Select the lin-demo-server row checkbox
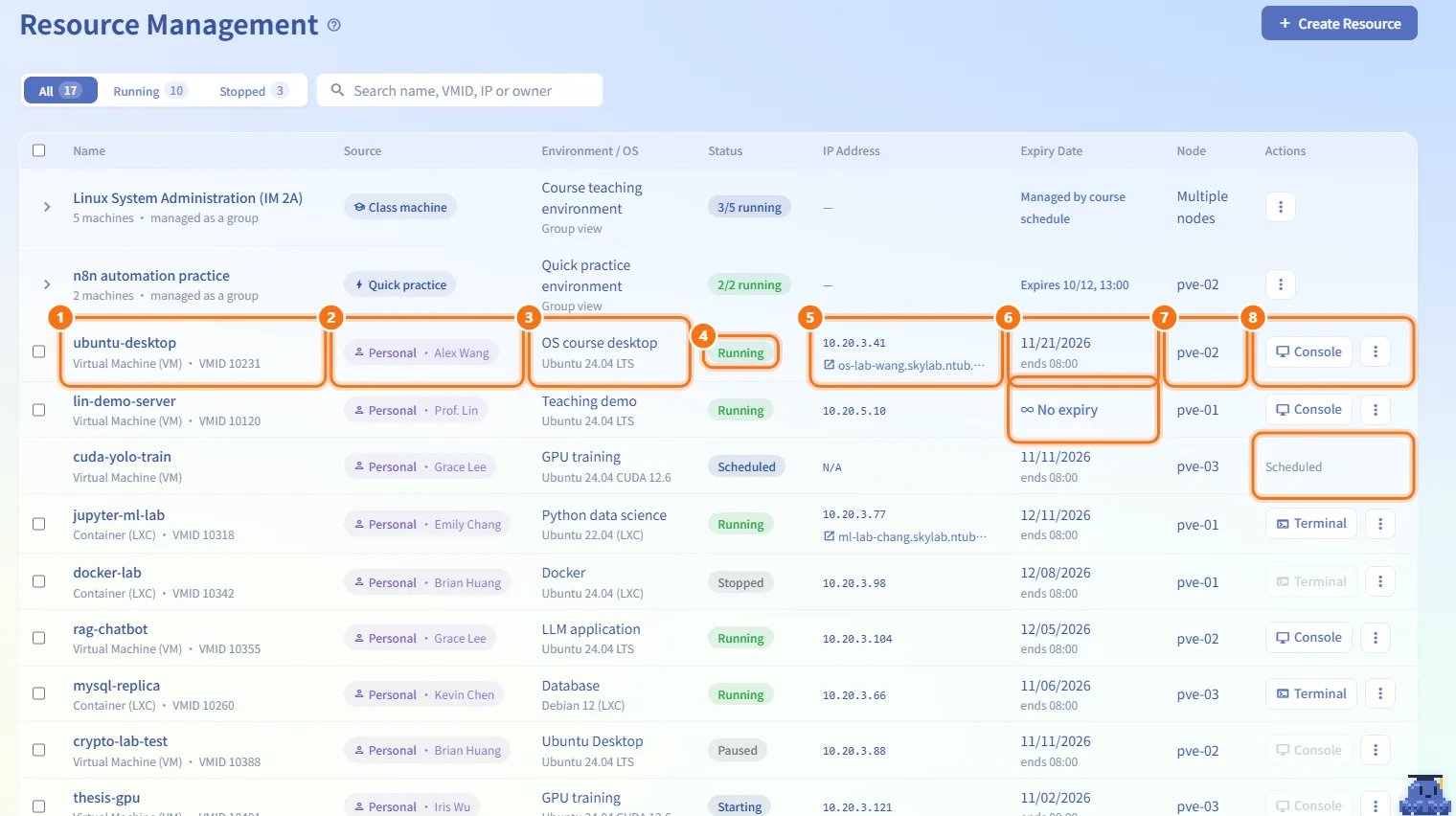 39,410
